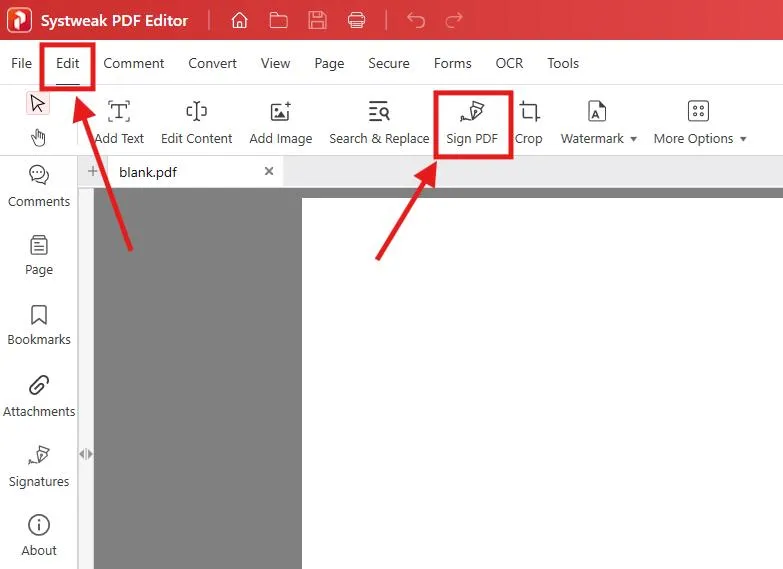Activate the arrow selection tool
Screen dimensions: 783x569
[x=38, y=103]
